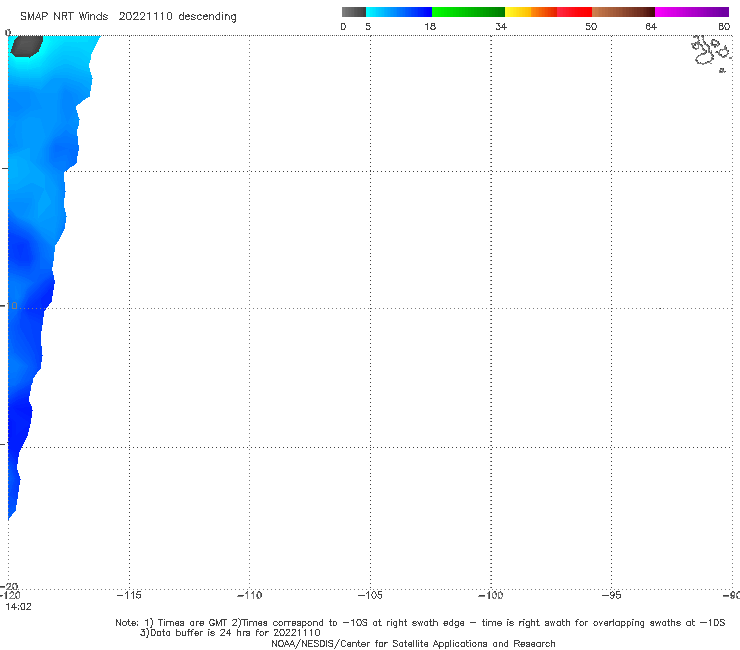The width and height of the screenshot is (740, 650).
Task: Click the title text 'SMAP NRT Winds'
Action: 64,16
